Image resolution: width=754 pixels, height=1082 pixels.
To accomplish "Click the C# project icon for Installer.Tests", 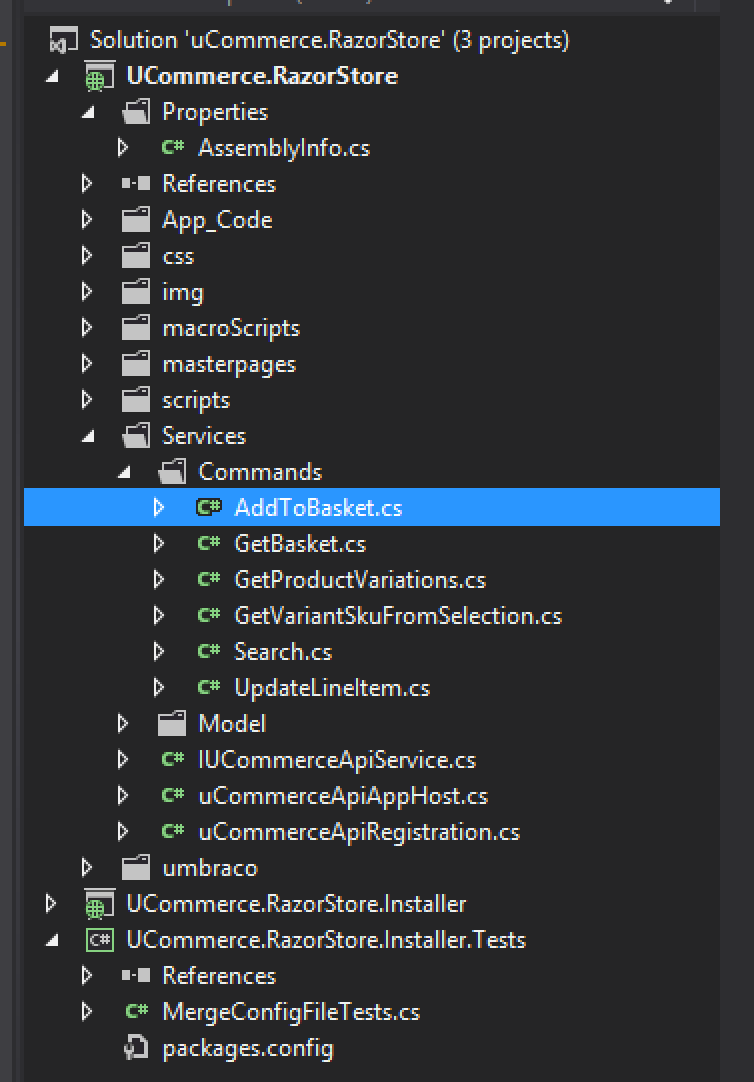I will point(99,940).
